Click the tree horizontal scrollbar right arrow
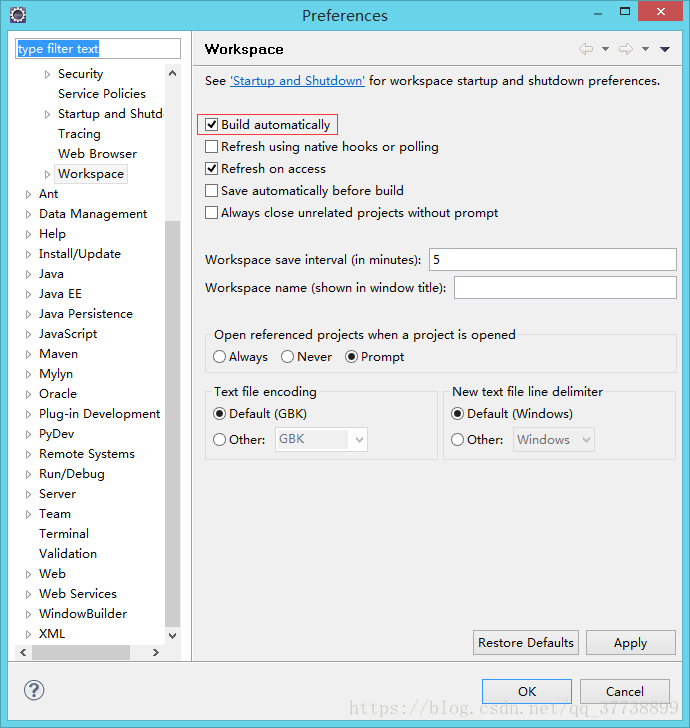 click(156, 652)
